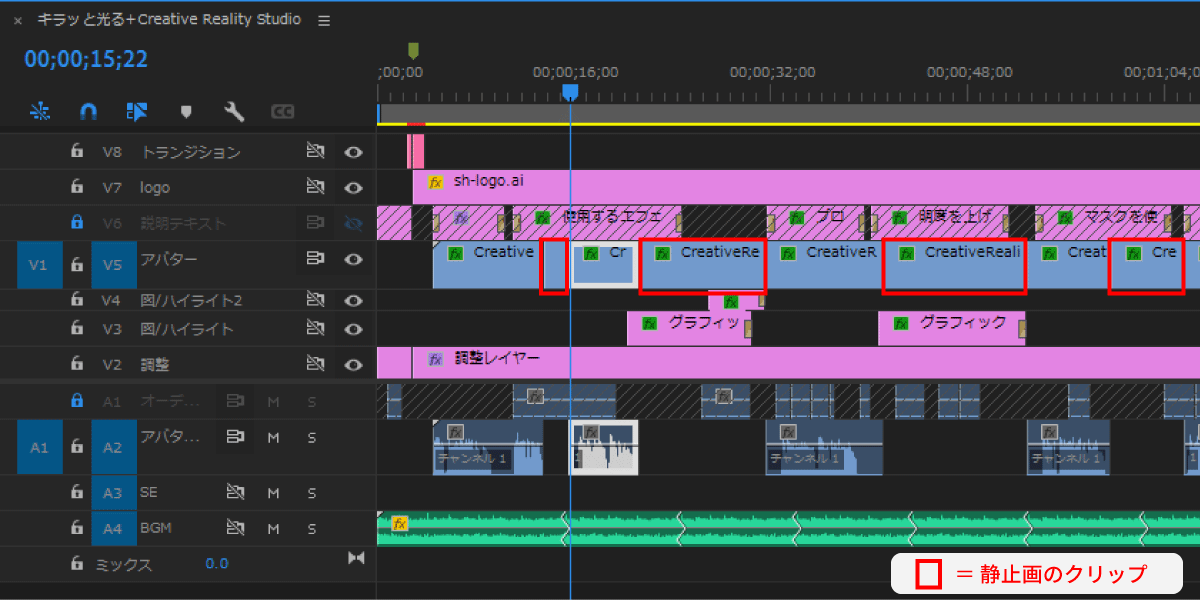Toggle A1 source patching button

point(38,447)
